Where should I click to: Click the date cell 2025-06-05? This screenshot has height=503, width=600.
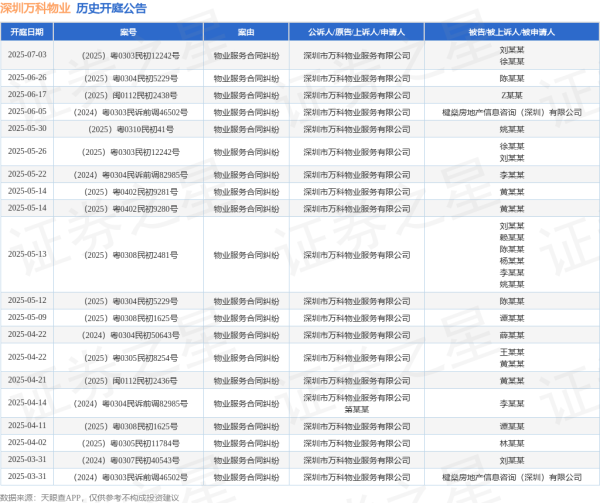point(27,111)
